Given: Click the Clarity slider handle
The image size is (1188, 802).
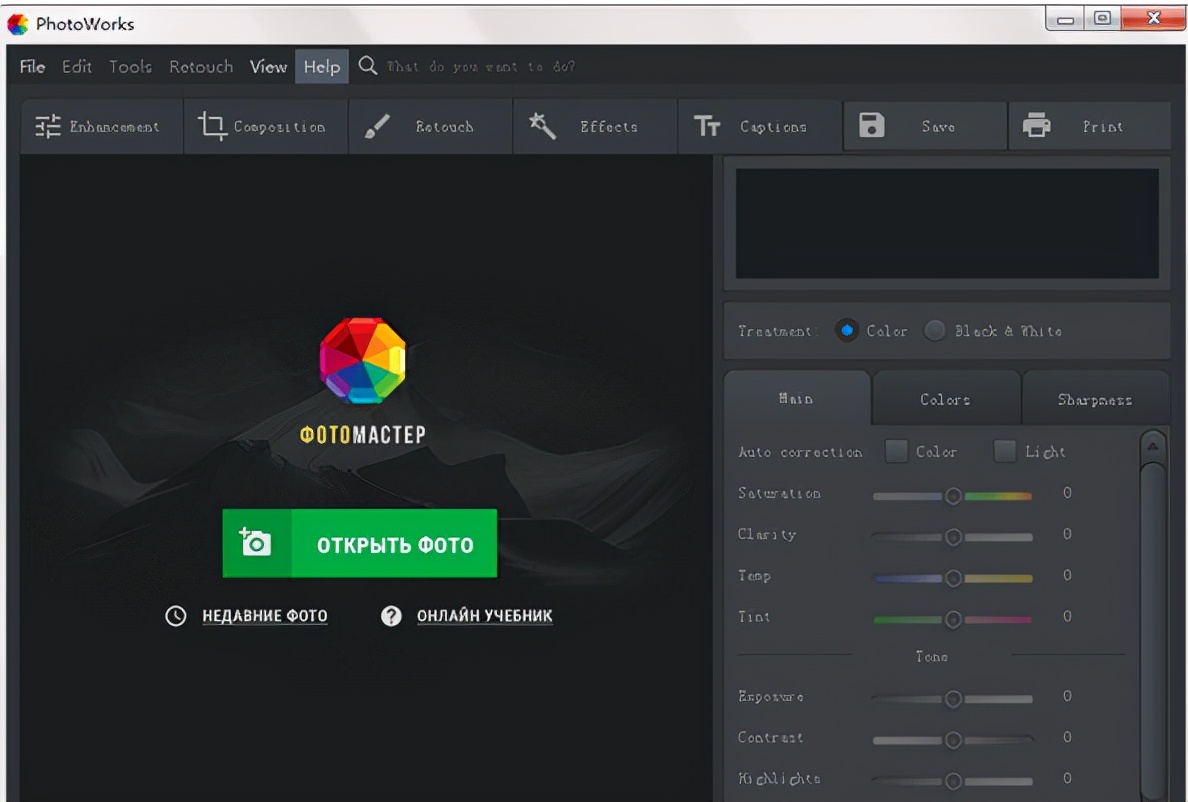Looking at the screenshot, I should click(953, 537).
